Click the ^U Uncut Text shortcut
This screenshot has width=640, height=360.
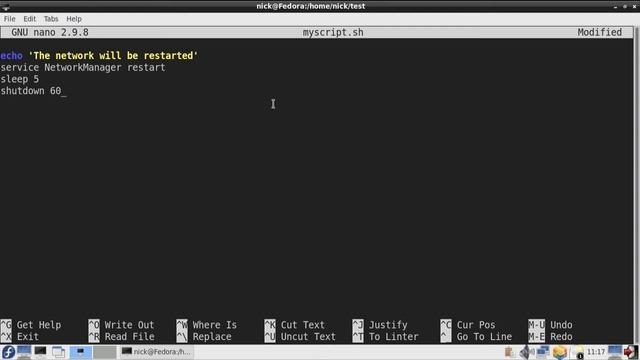(300, 337)
